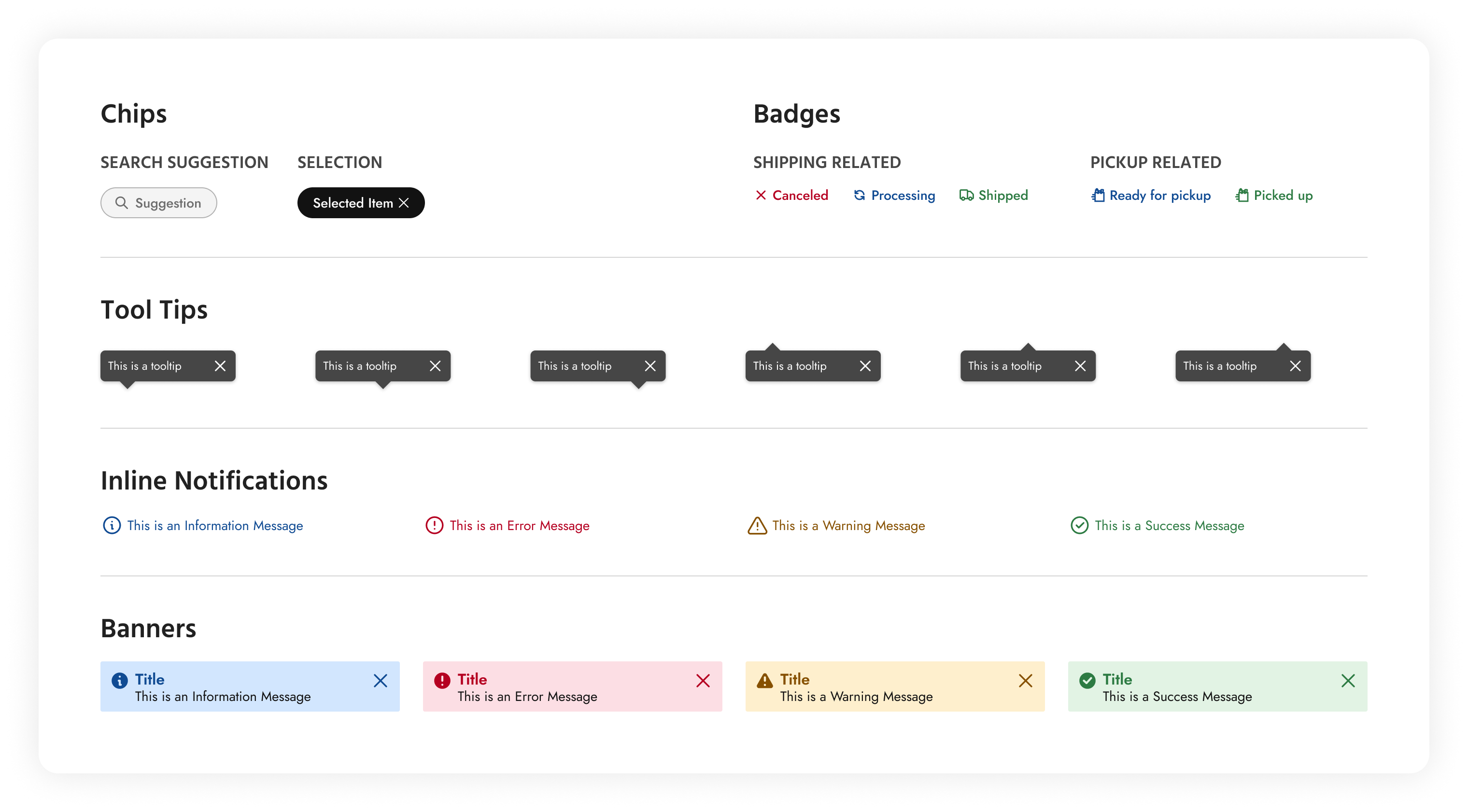Click the error exclamation icon in the Error Message
Image resolution: width=1468 pixels, height=812 pixels.
click(x=434, y=525)
